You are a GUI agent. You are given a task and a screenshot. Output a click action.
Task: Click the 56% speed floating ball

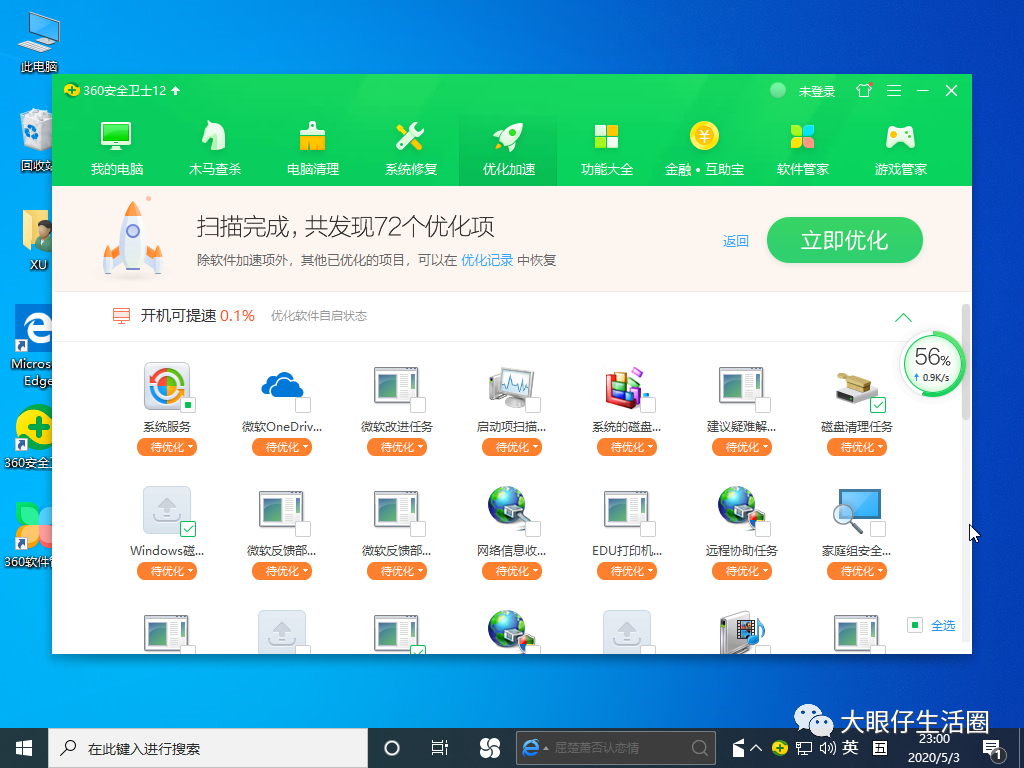933,364
